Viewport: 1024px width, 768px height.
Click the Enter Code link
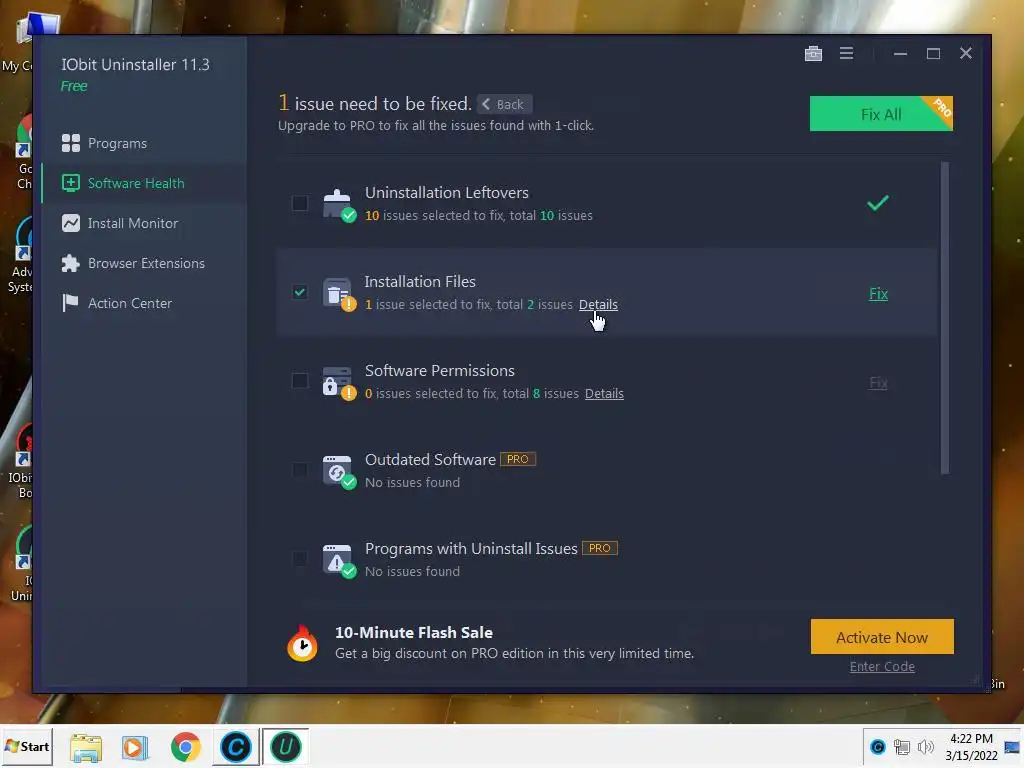tap(882, 667)
